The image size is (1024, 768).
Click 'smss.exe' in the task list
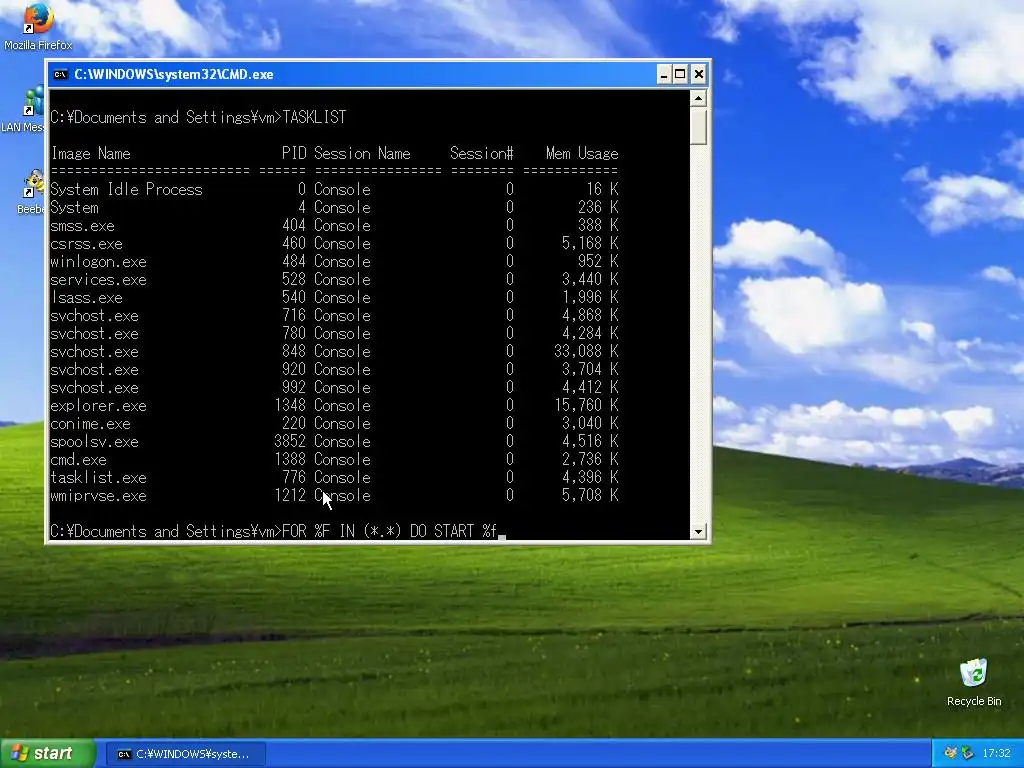(x=82, y=226)
